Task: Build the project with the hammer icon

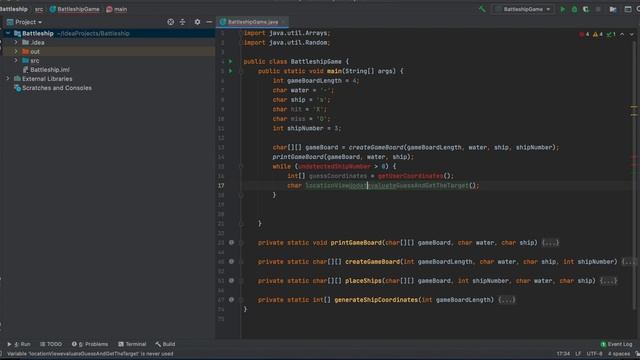Action: point(482,9)
